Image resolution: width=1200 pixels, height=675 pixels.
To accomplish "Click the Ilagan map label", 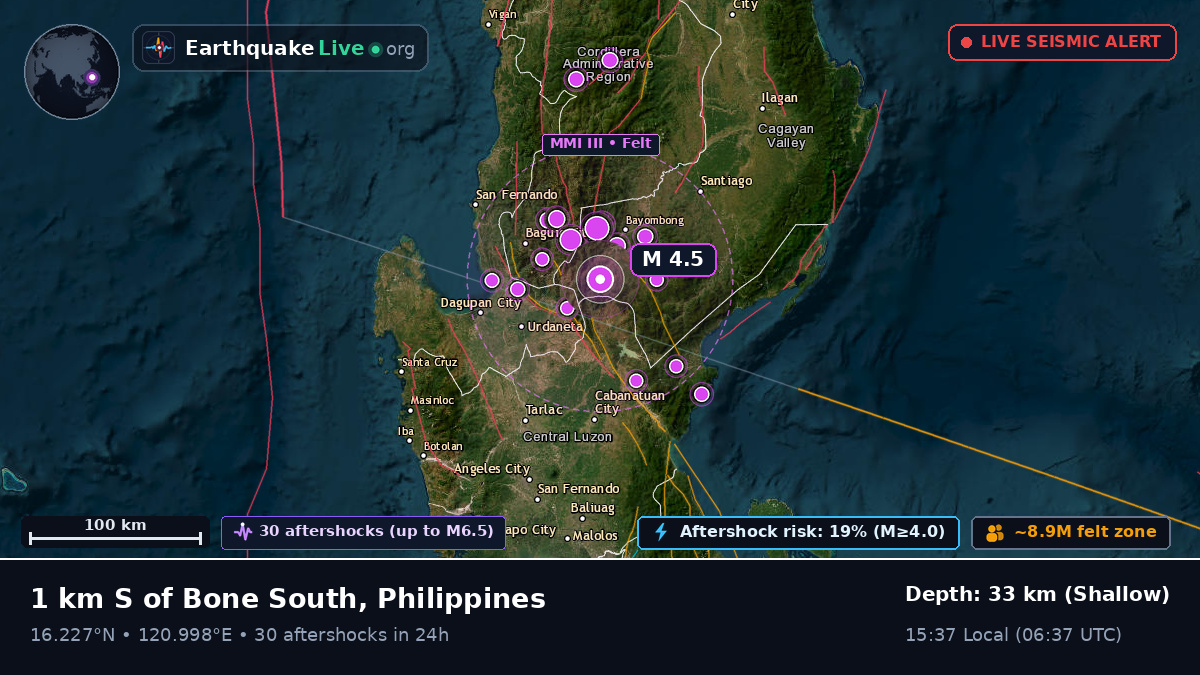I will tap(780, 98).
